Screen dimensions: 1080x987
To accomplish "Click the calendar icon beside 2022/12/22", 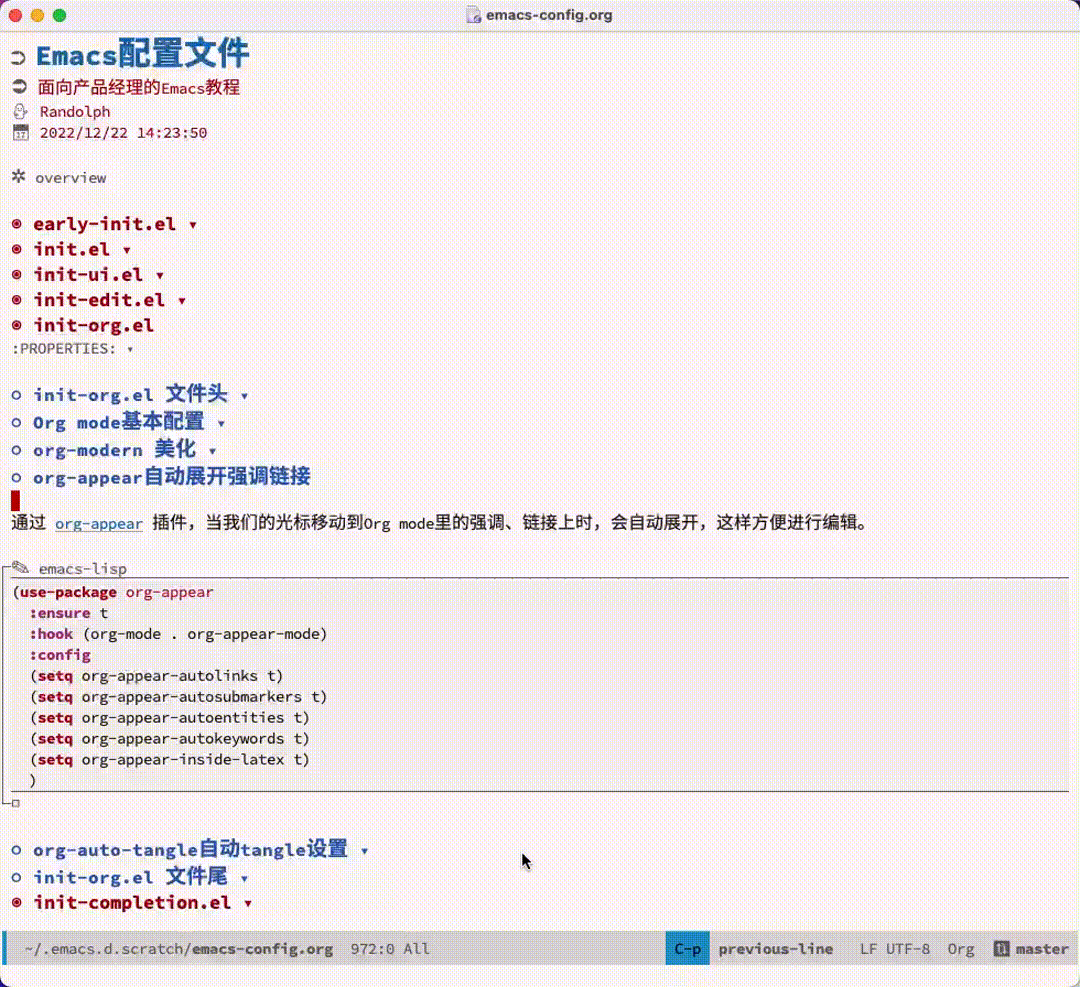I will (21, 132).
